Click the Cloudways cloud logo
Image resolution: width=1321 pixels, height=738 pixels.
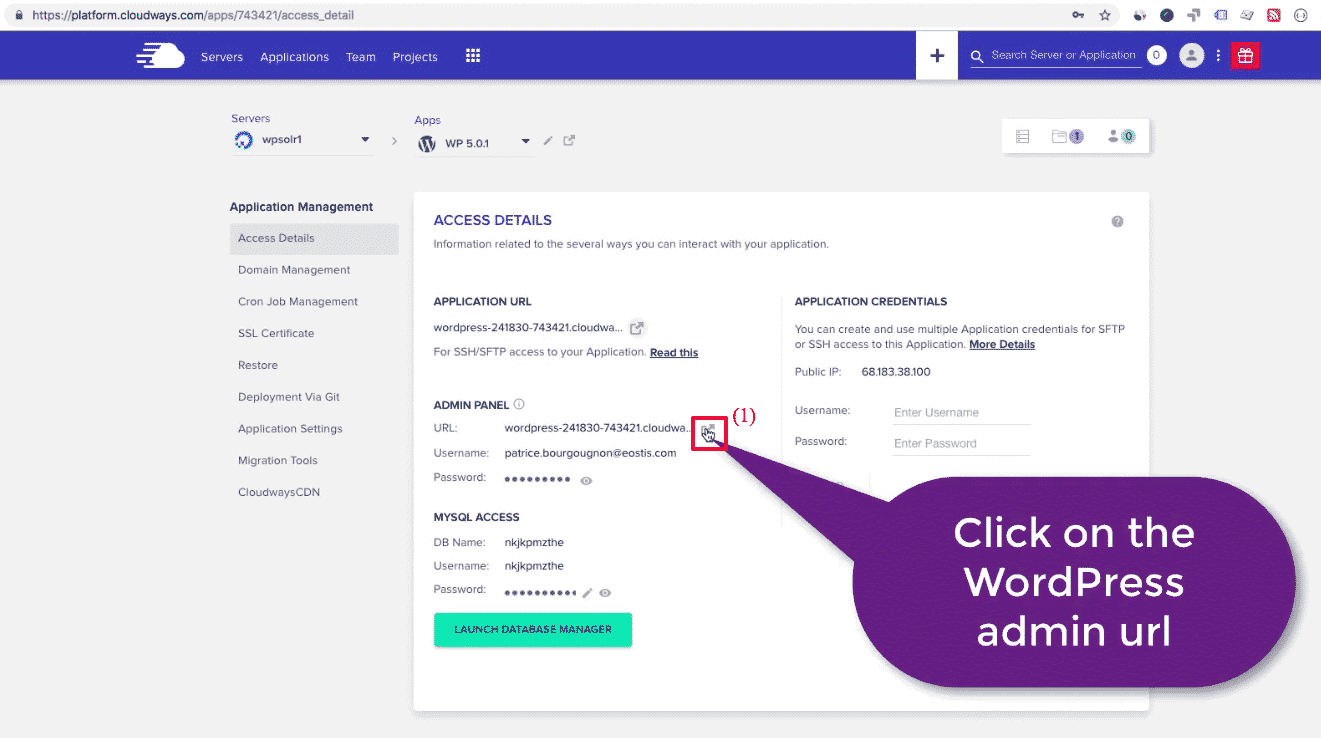click(160, 56)
